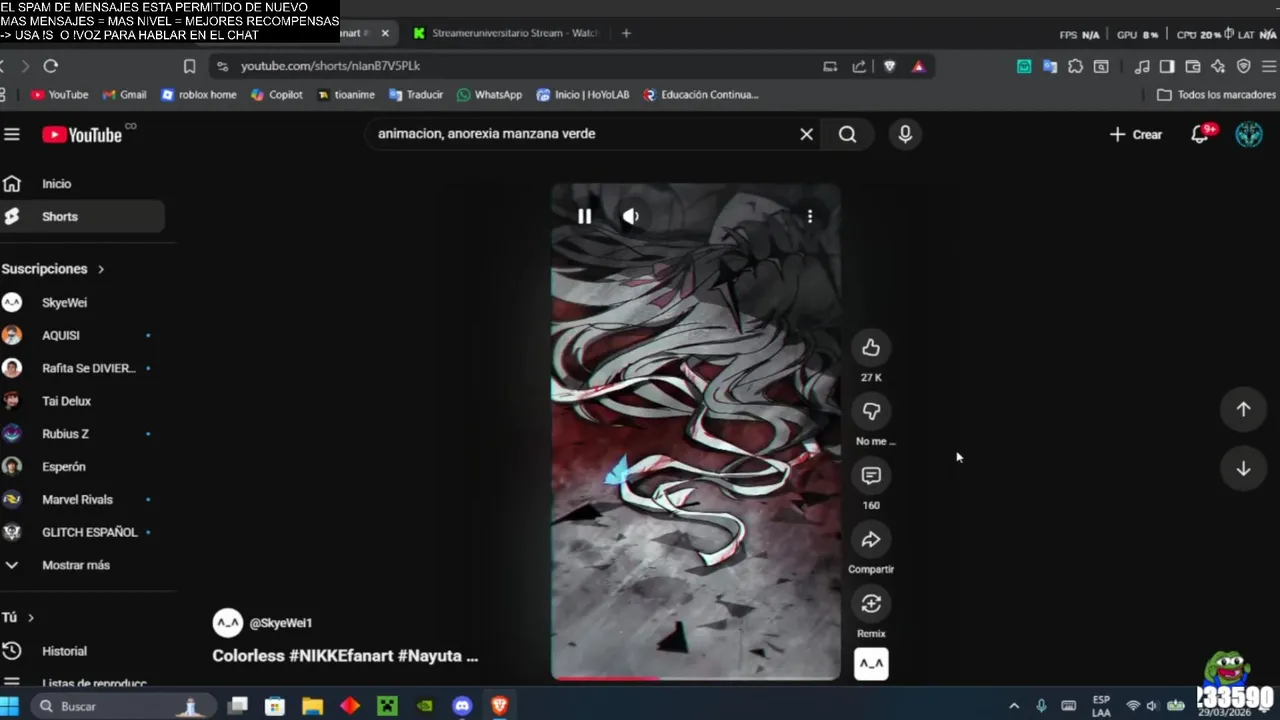Like the Short
The width and height of the screenshot is (1280, 720).
coord(871,347)
